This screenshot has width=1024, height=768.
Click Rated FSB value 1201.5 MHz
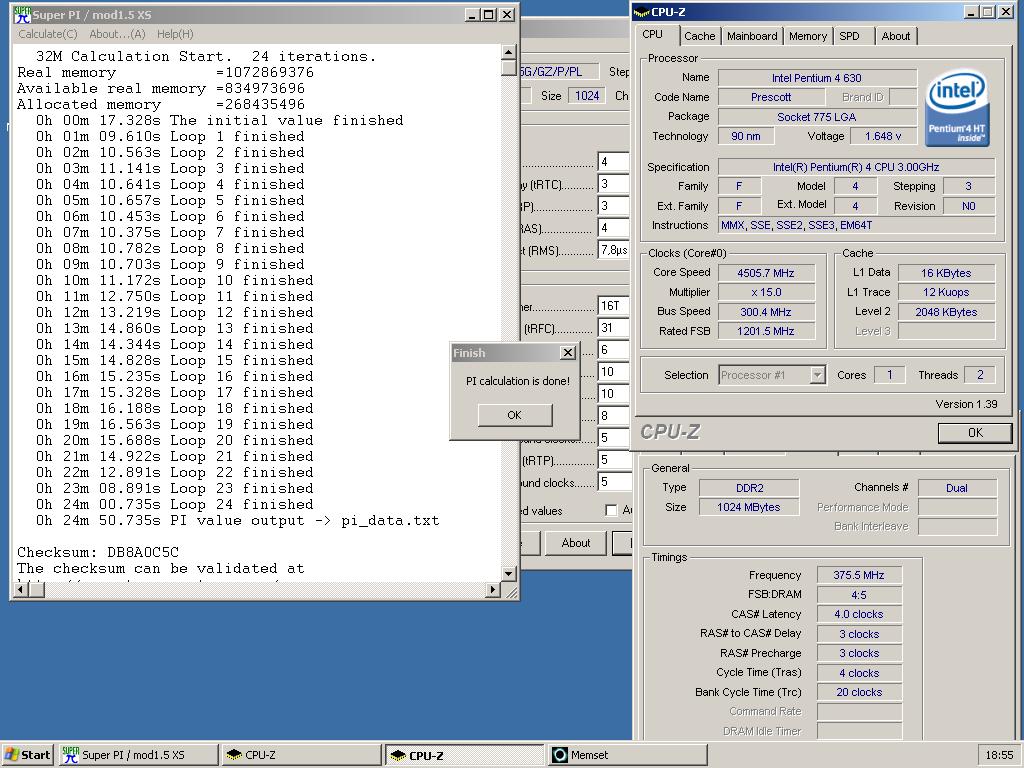coord(766,331)
